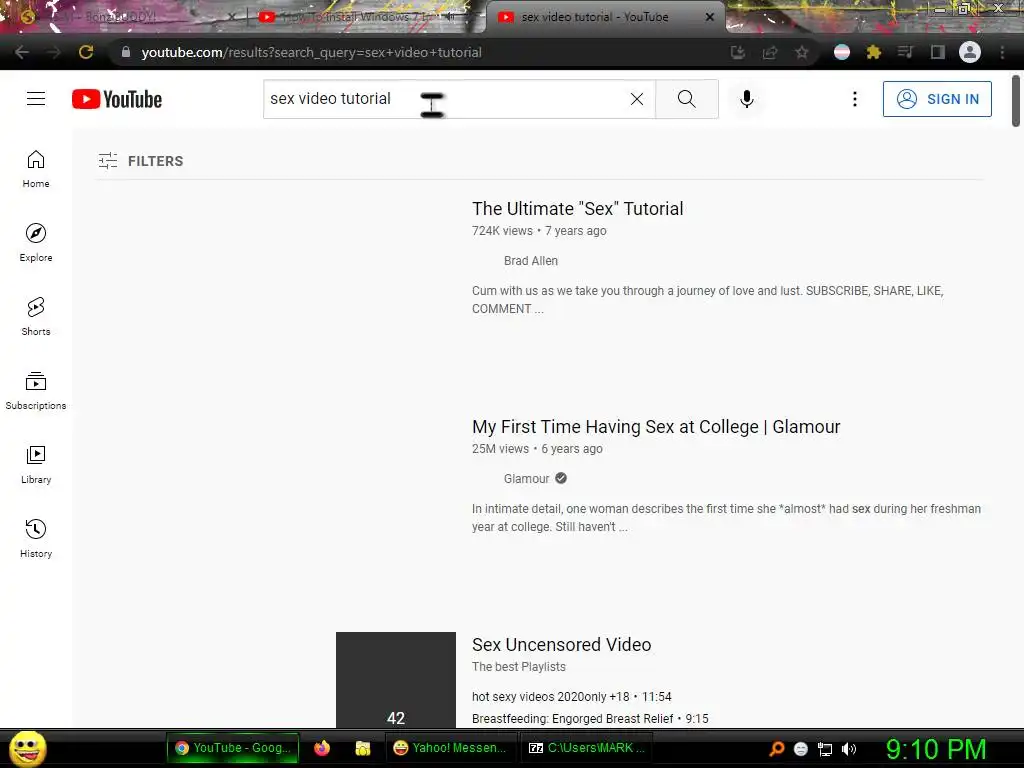The image size is (1024, 768).
Task: Open the Glamour college story video title
Action: tap(656, 426)
